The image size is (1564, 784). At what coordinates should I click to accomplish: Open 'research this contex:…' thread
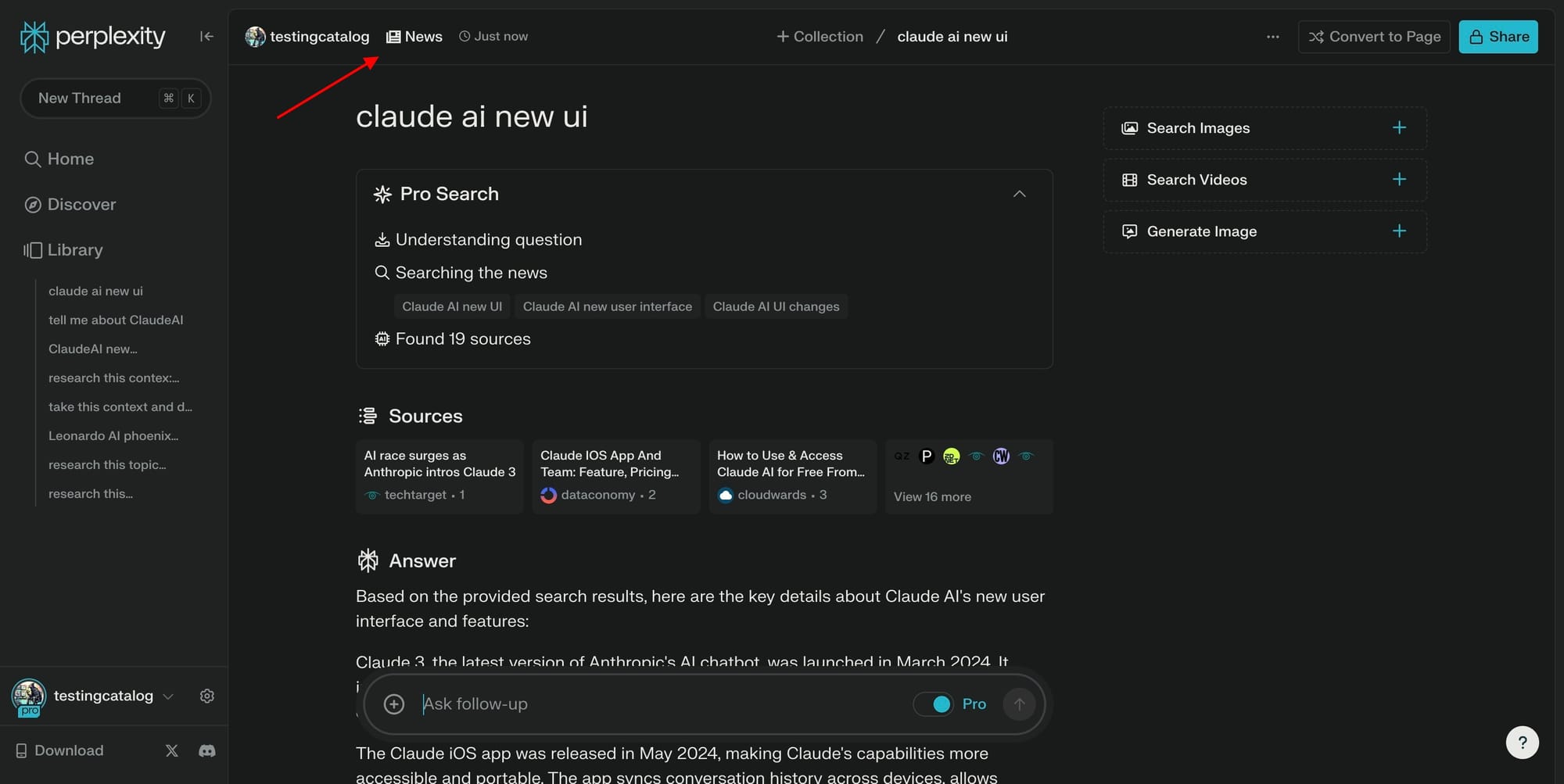pos(114,378)
